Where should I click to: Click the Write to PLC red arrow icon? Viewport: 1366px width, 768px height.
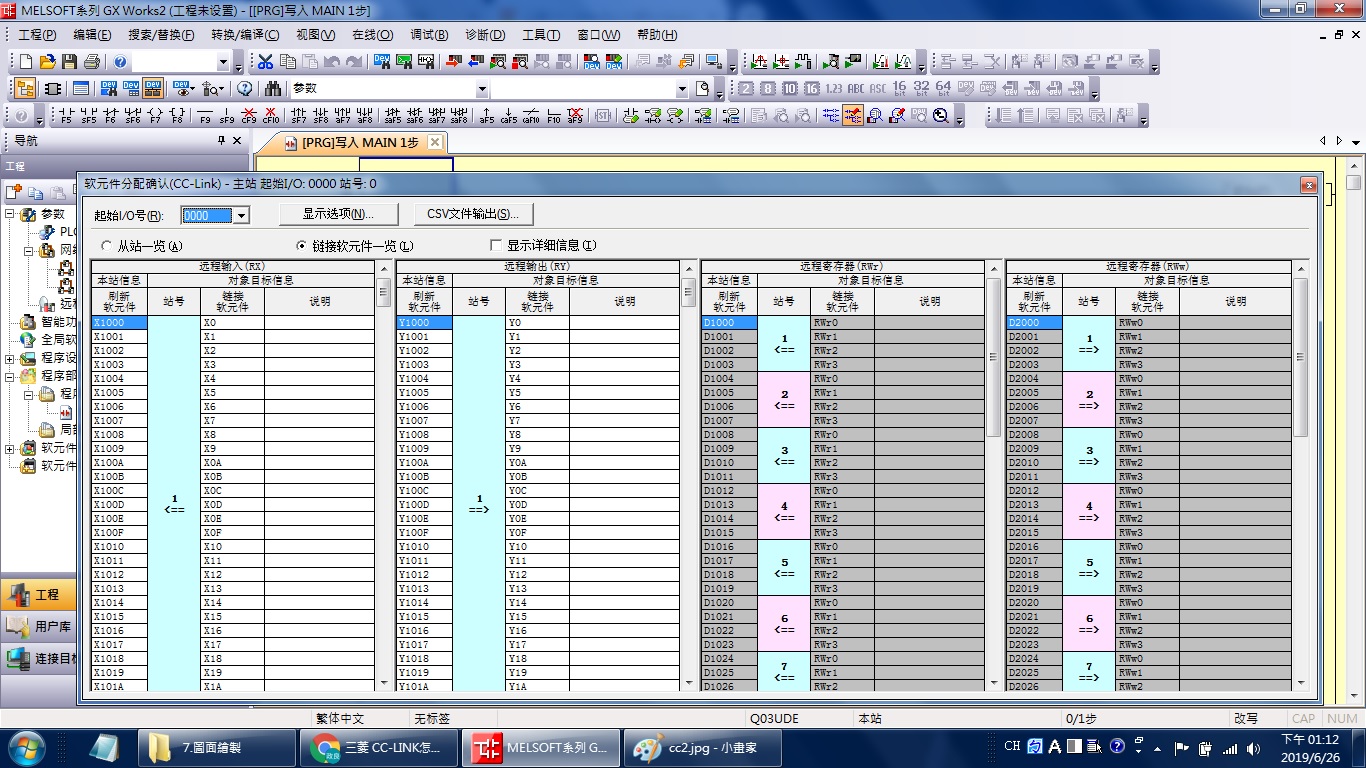[x=453, y=62]
